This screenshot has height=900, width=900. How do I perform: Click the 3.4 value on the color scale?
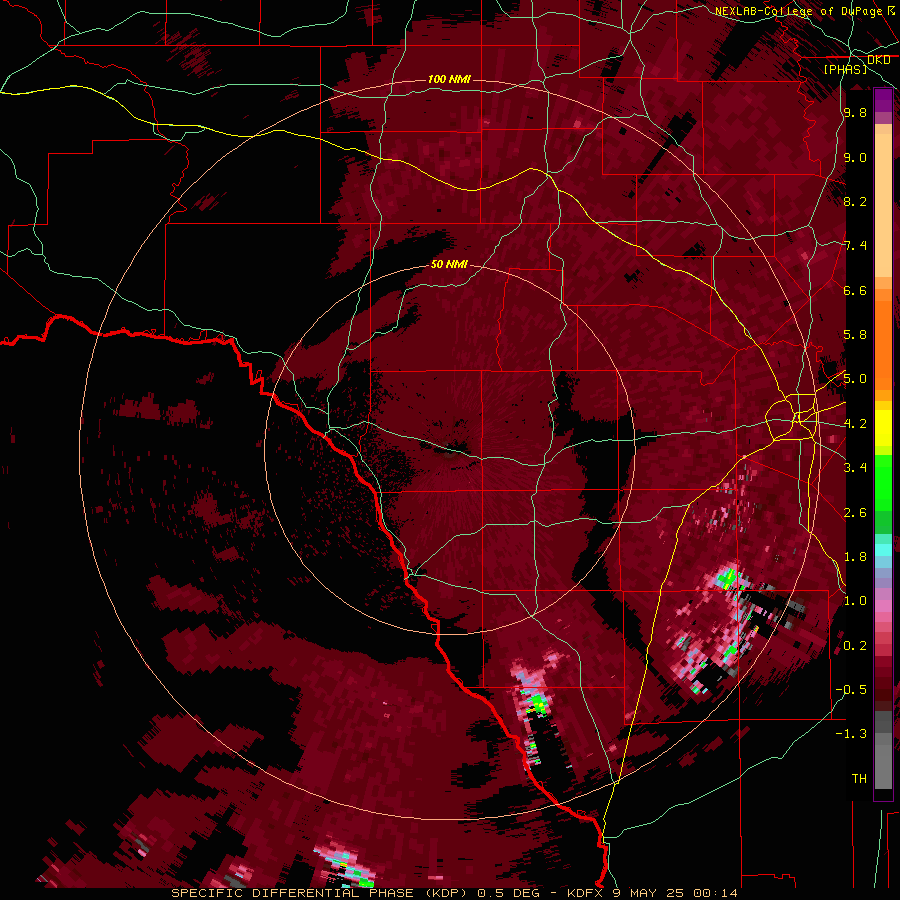pos(855,467)
